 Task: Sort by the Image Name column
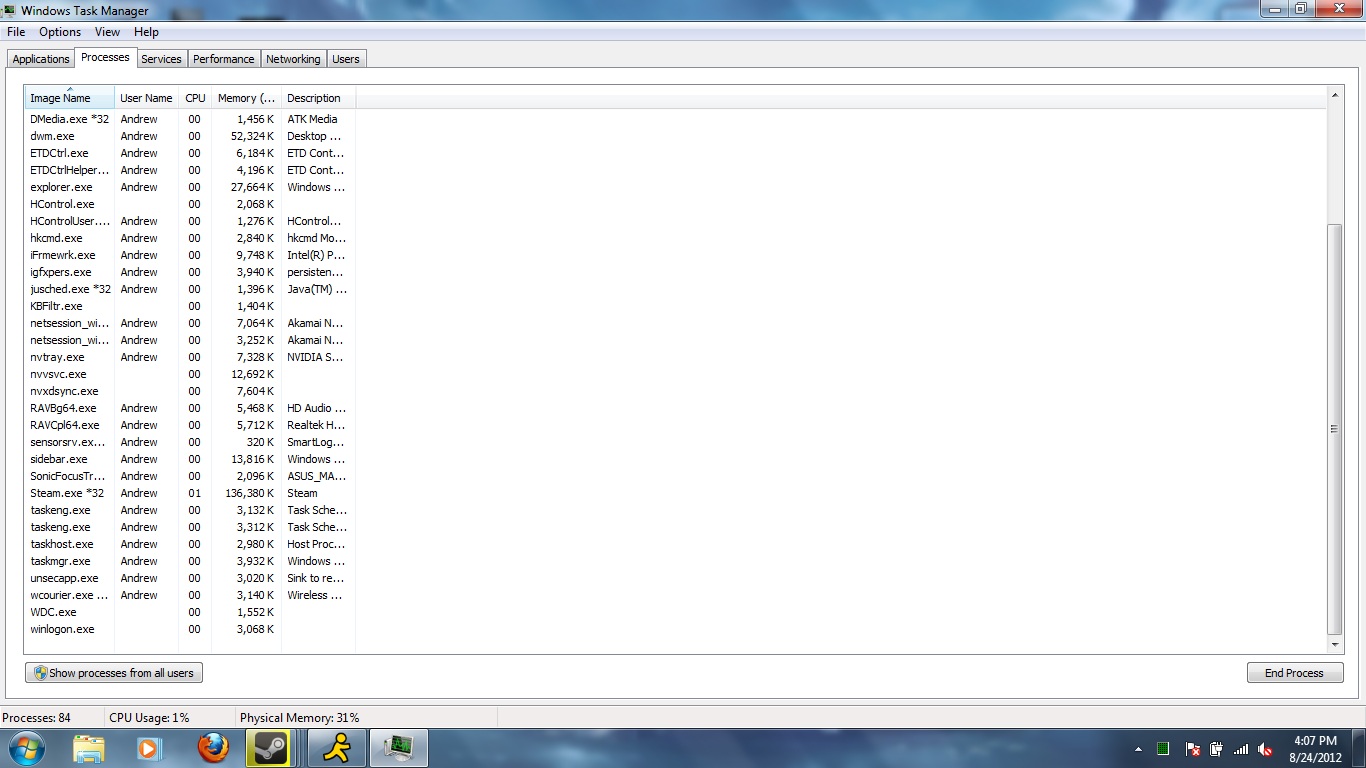point(70,98)
